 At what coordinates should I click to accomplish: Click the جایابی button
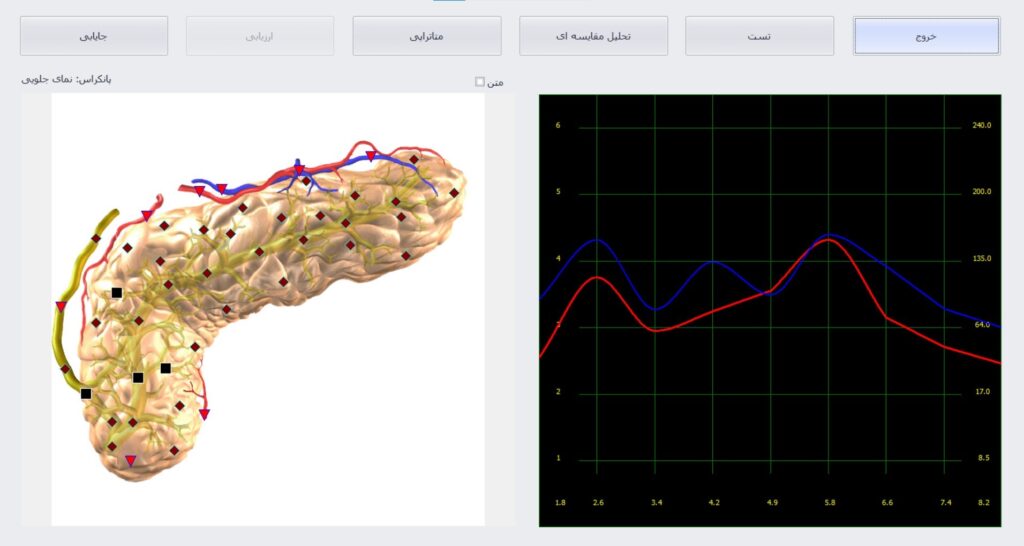click(94, 36)
